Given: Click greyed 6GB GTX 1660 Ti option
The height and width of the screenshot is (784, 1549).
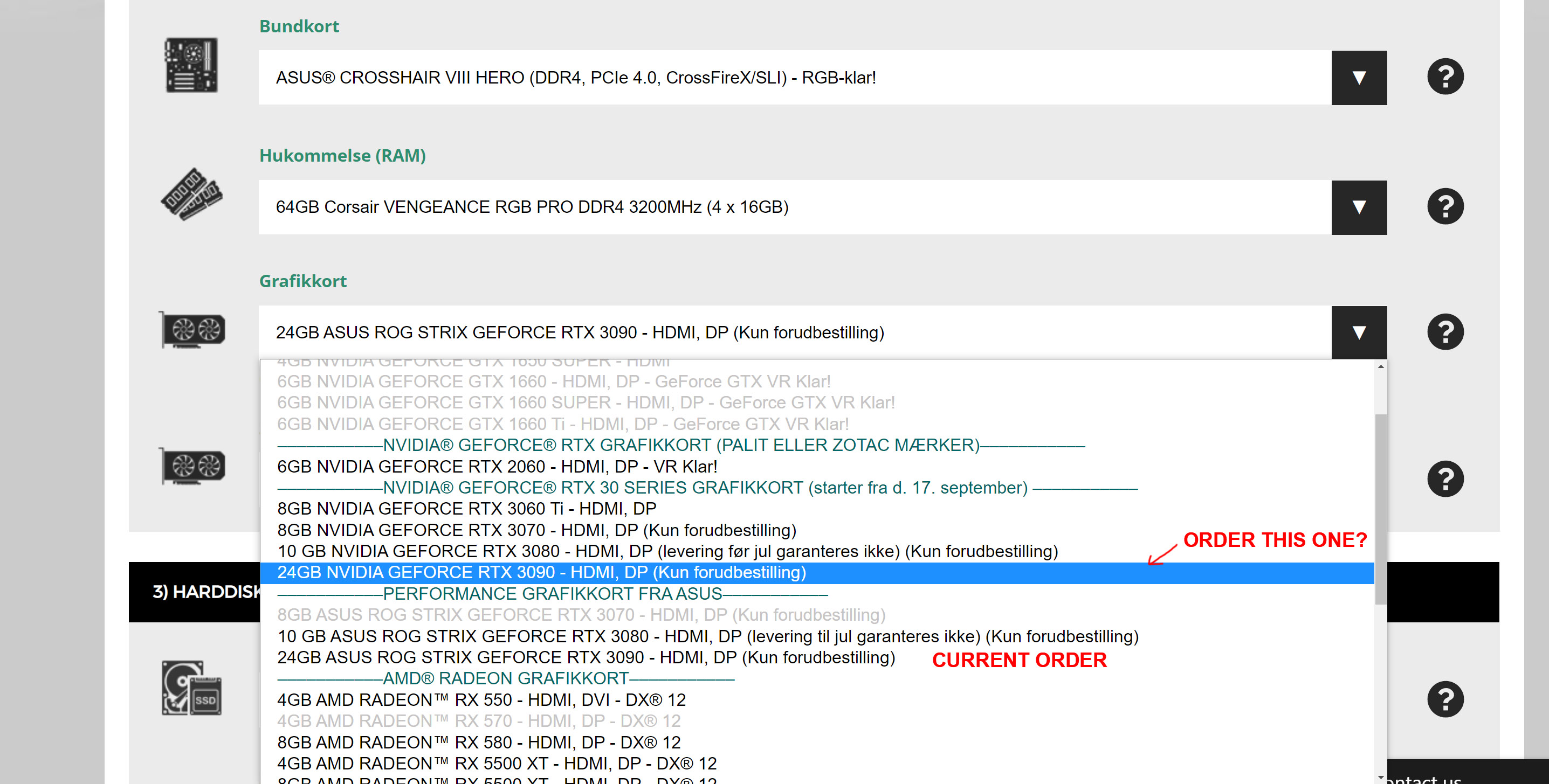Looking at the screenshot, I should [x=817, y=424].
